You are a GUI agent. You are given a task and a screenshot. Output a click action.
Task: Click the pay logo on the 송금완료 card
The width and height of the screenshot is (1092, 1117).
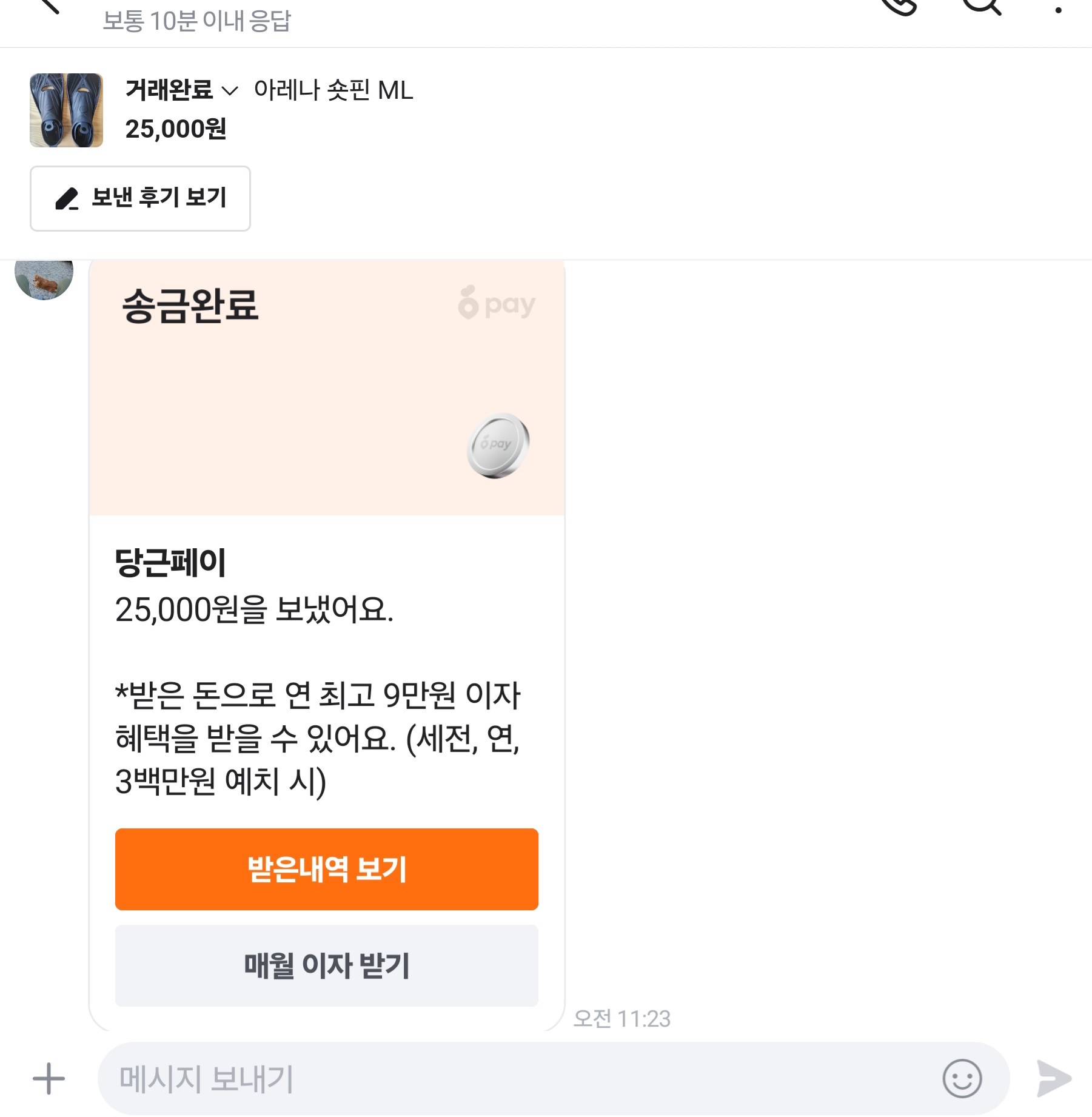pos(497,303)
